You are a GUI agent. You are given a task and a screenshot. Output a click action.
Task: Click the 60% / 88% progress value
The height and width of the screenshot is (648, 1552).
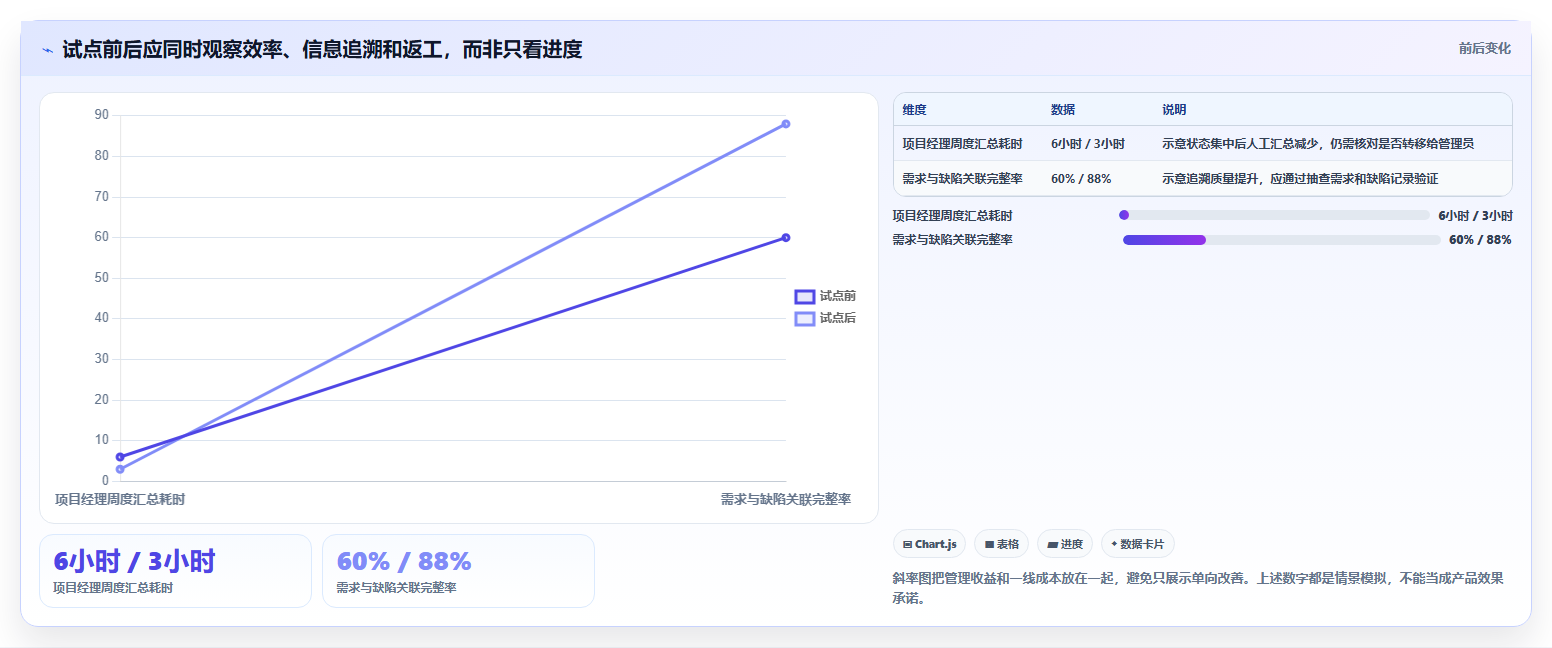click(1480, 240)
